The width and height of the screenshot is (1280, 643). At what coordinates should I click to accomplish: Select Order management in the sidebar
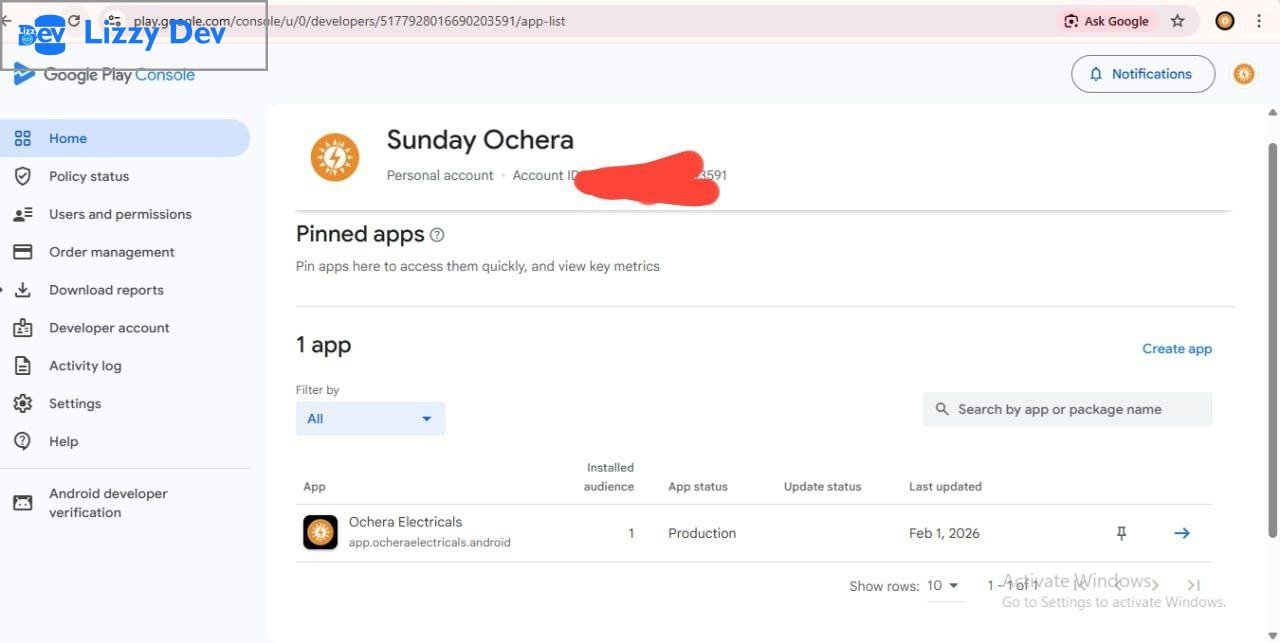[x=111, y=252]
